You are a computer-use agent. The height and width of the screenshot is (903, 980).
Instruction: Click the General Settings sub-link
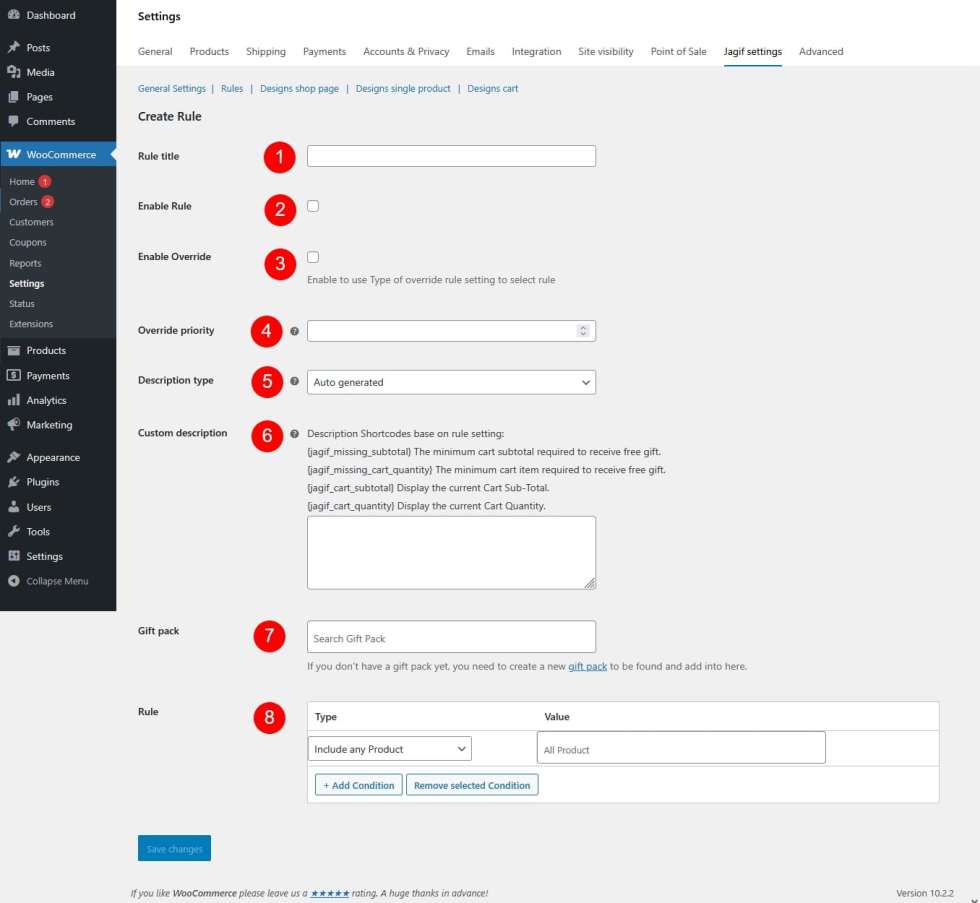pos(172,89)
